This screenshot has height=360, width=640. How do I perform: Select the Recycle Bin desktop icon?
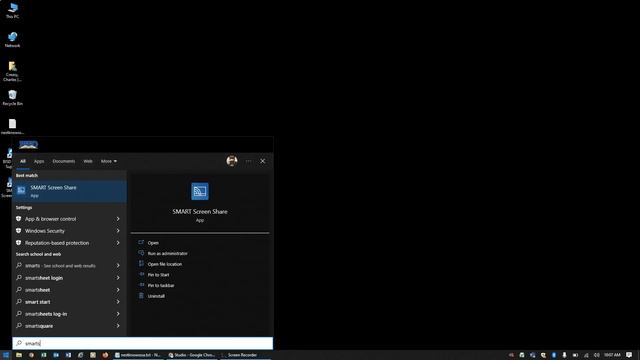coord(12,98)
